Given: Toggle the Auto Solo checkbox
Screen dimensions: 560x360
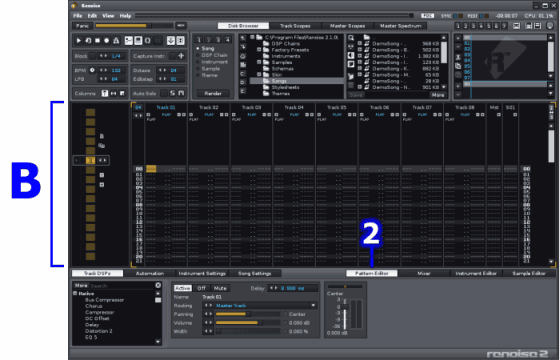Looking at the screenshot, I should (164, 93).
